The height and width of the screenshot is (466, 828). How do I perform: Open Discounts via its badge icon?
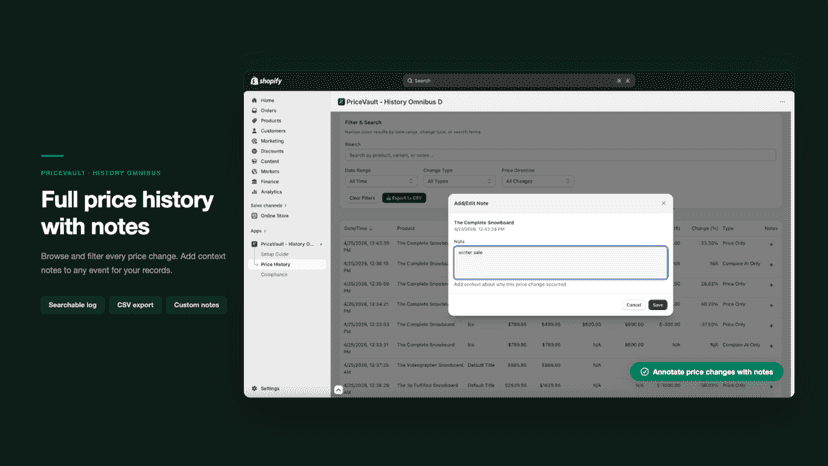pos(255,151)
